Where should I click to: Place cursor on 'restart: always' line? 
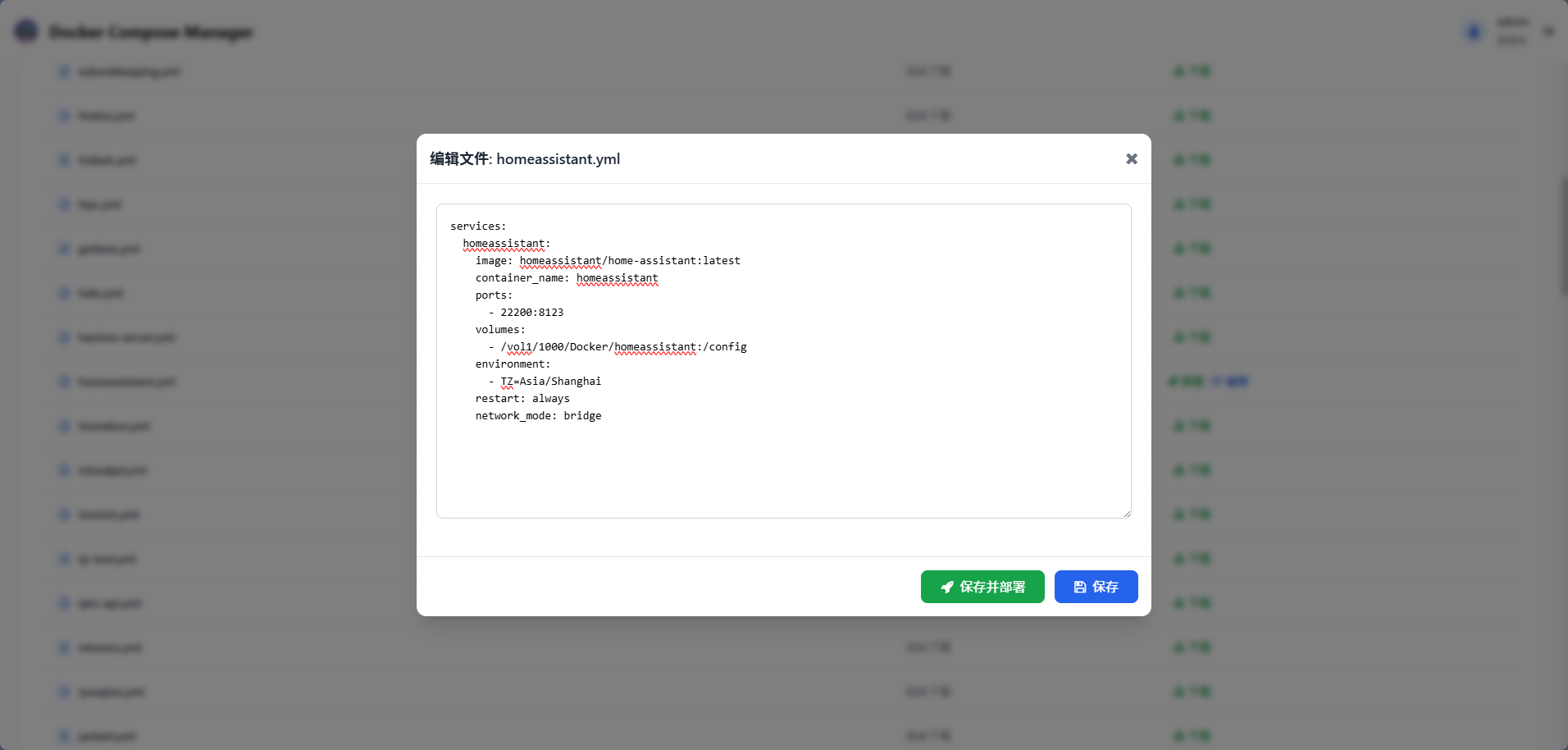(522, 399)
